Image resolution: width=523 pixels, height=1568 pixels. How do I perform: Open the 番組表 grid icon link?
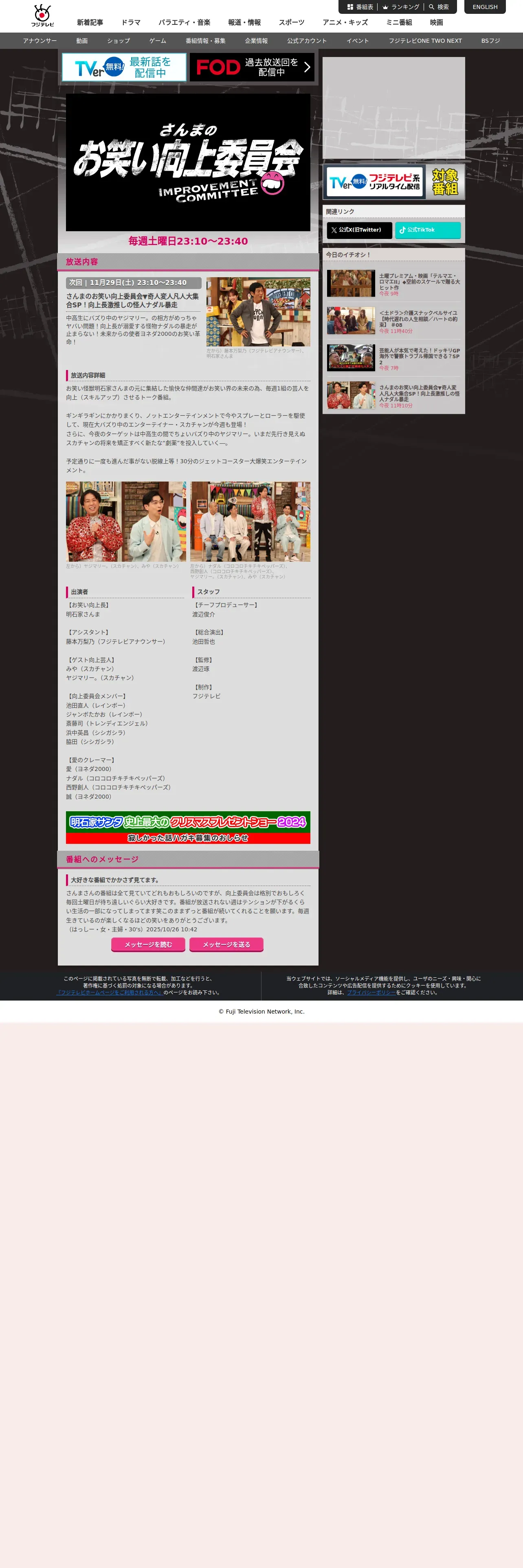click(x=360, y=7)
